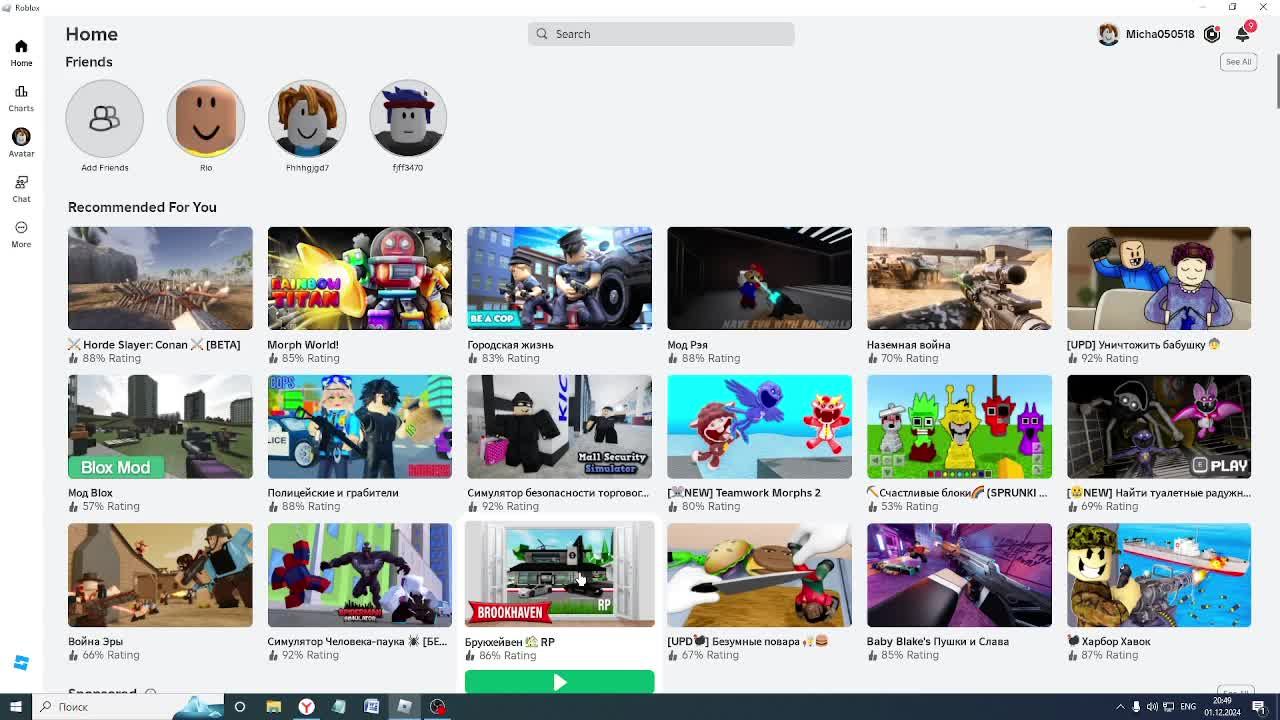The height and width of the screenshot is (720, 1280).
Task: Open the notifications bell
Action: click(1243, 34)
